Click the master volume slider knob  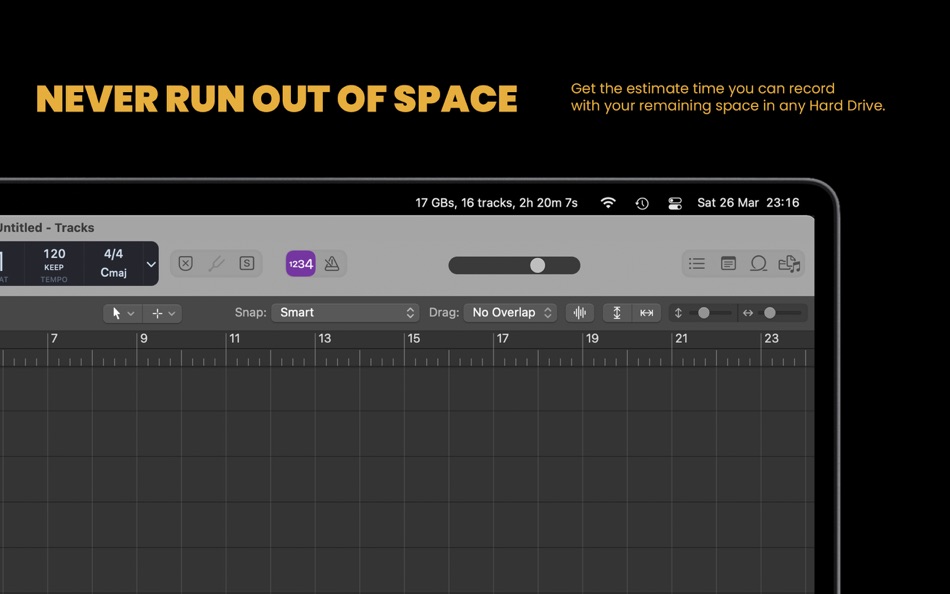click(x=537, y=265)
